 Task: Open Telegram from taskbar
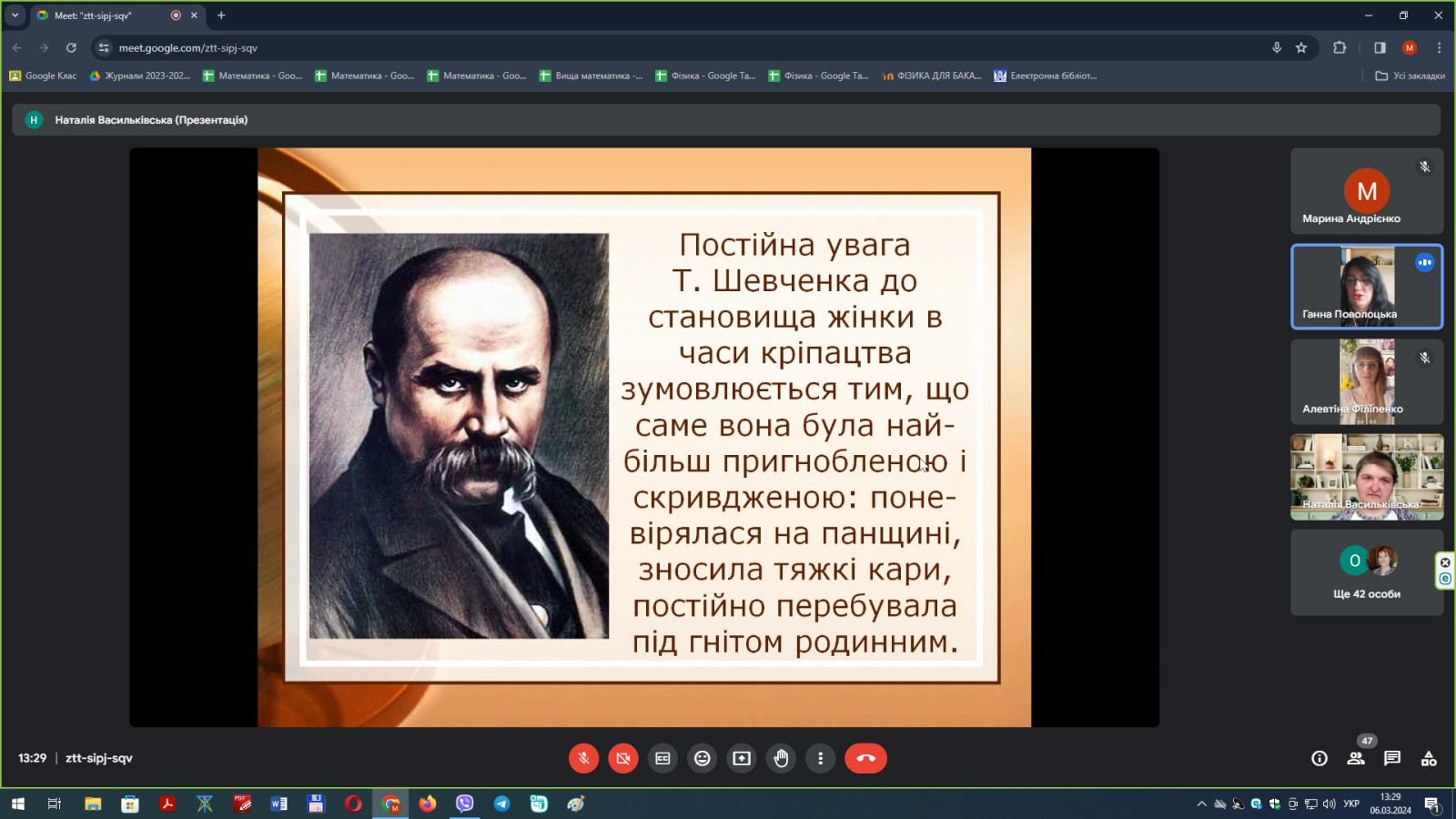pyautogui.click(x=501, y=804)
